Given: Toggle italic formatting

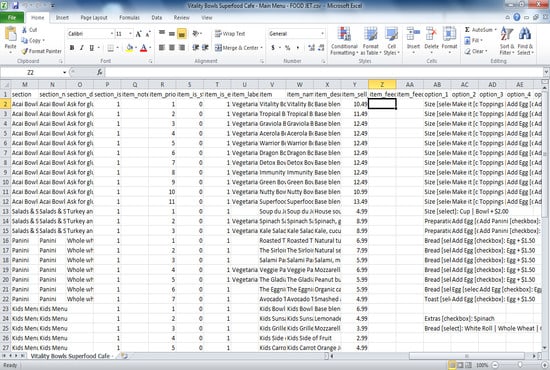Looking at the screenshot, I should [82, 48].
